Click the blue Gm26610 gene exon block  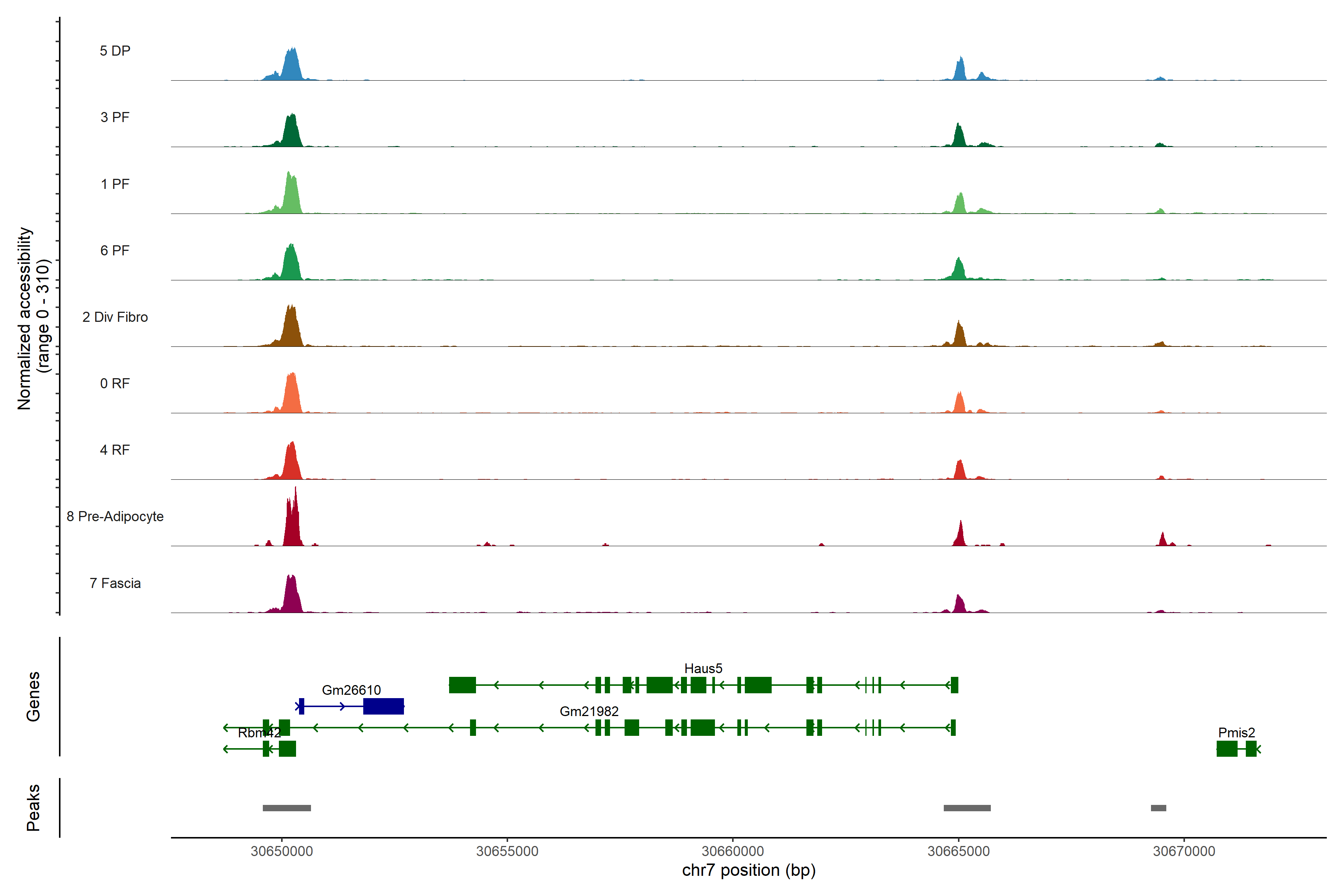[x=383, y=706]
